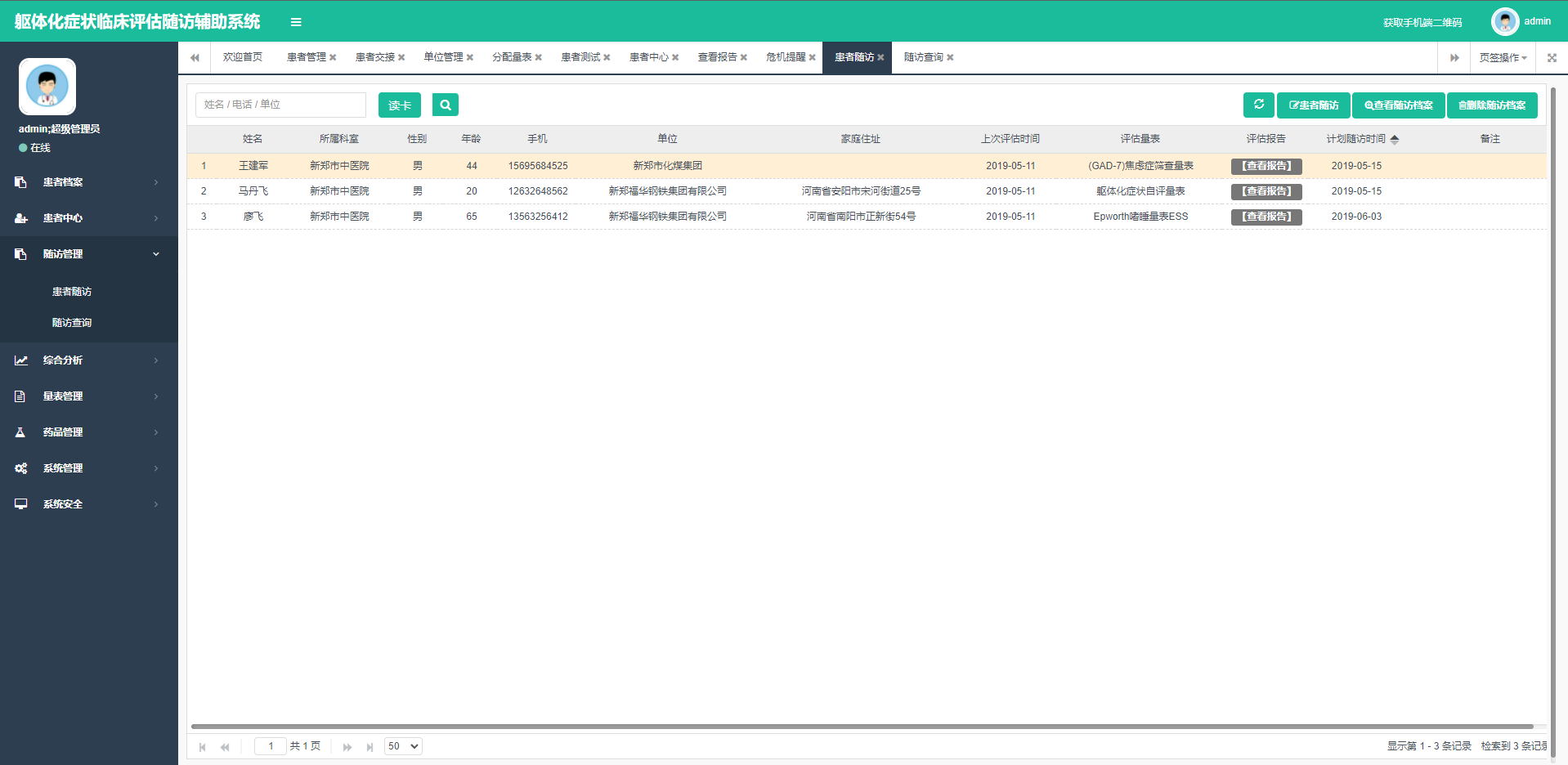Expand the 综合分析 sidebar menu
1568x765 pixels.
(x=88, y=360)
